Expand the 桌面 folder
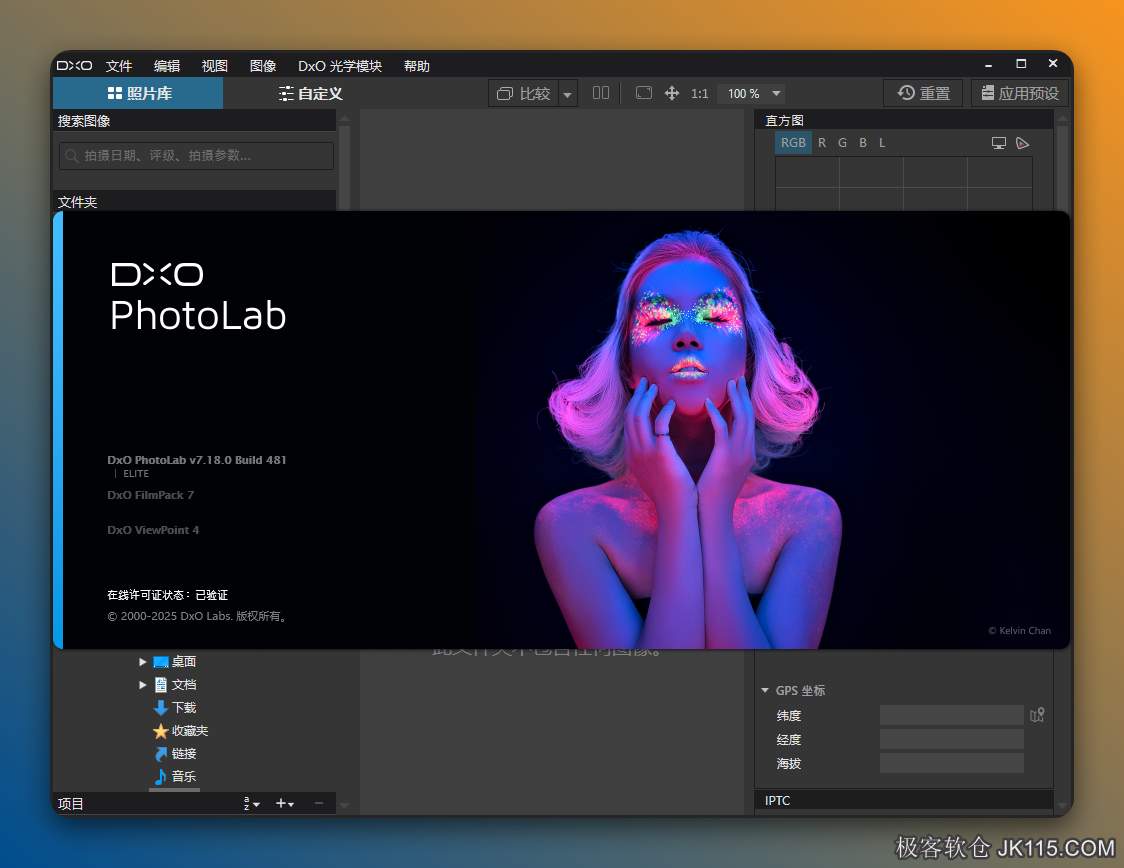The width and height of the screenshot is (1124, 868). [x=142, y=662]
